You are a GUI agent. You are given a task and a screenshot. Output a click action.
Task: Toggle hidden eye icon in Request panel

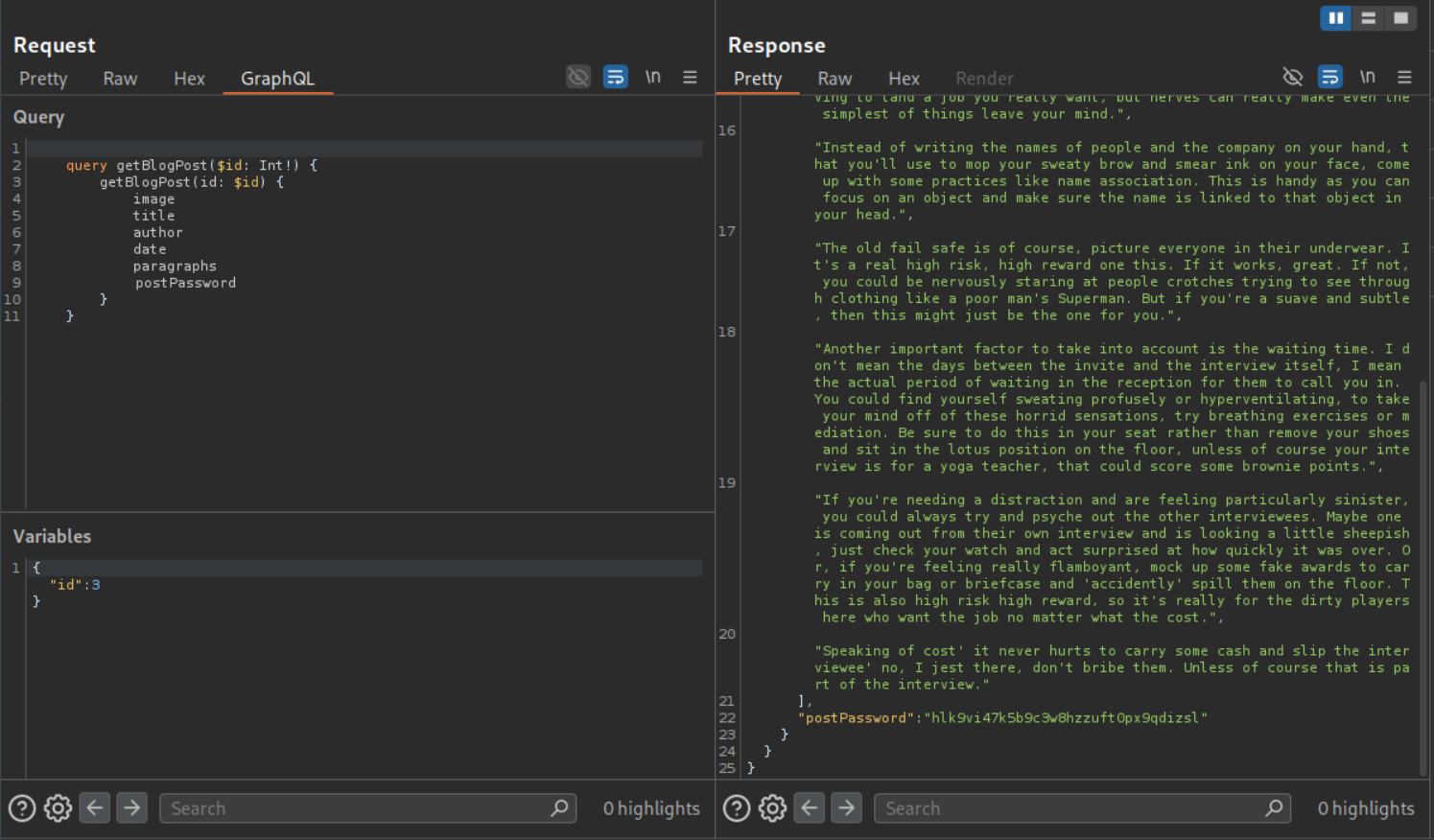tap(578, 77)
